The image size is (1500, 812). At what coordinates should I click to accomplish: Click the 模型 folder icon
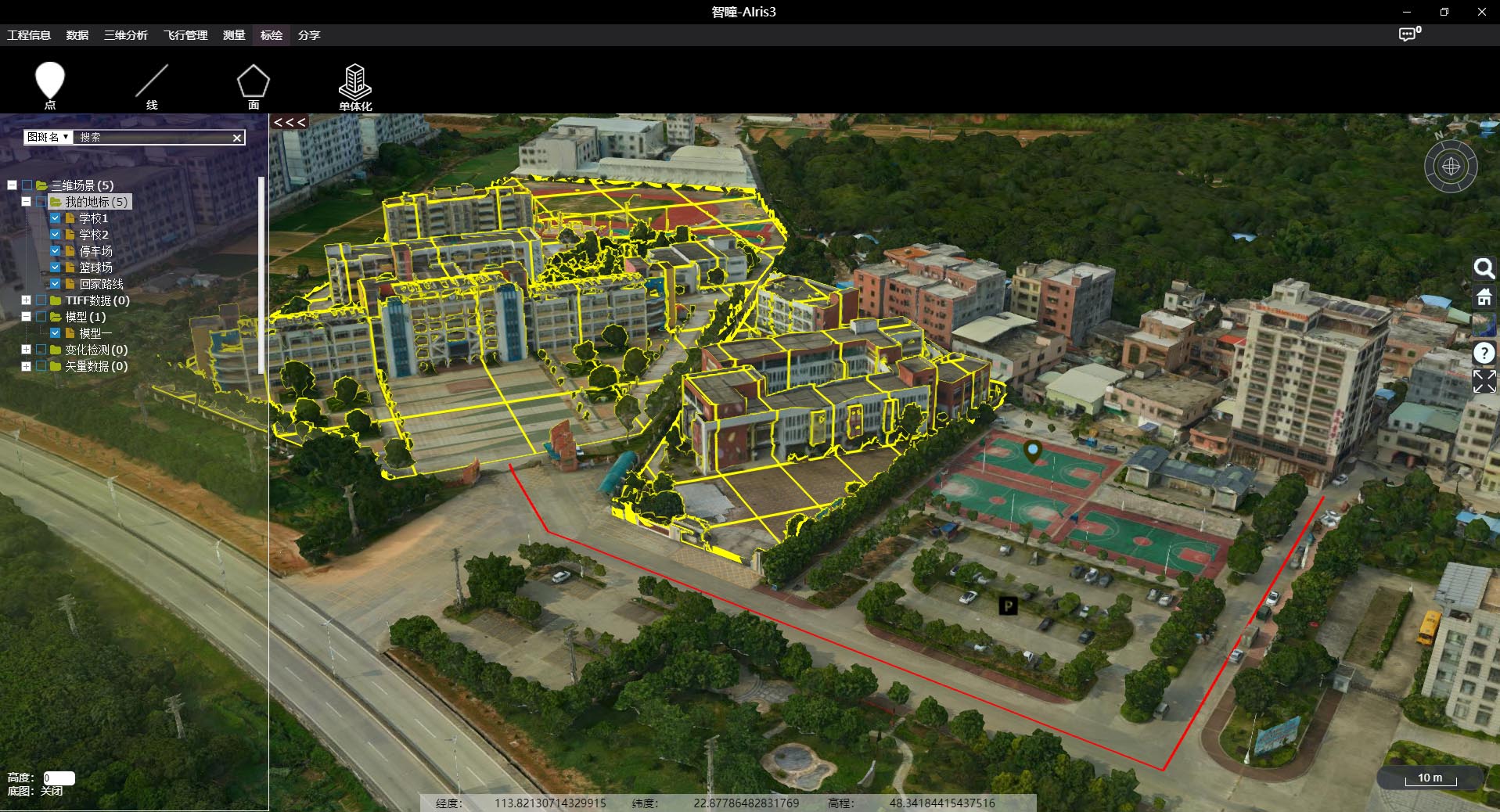56,317
